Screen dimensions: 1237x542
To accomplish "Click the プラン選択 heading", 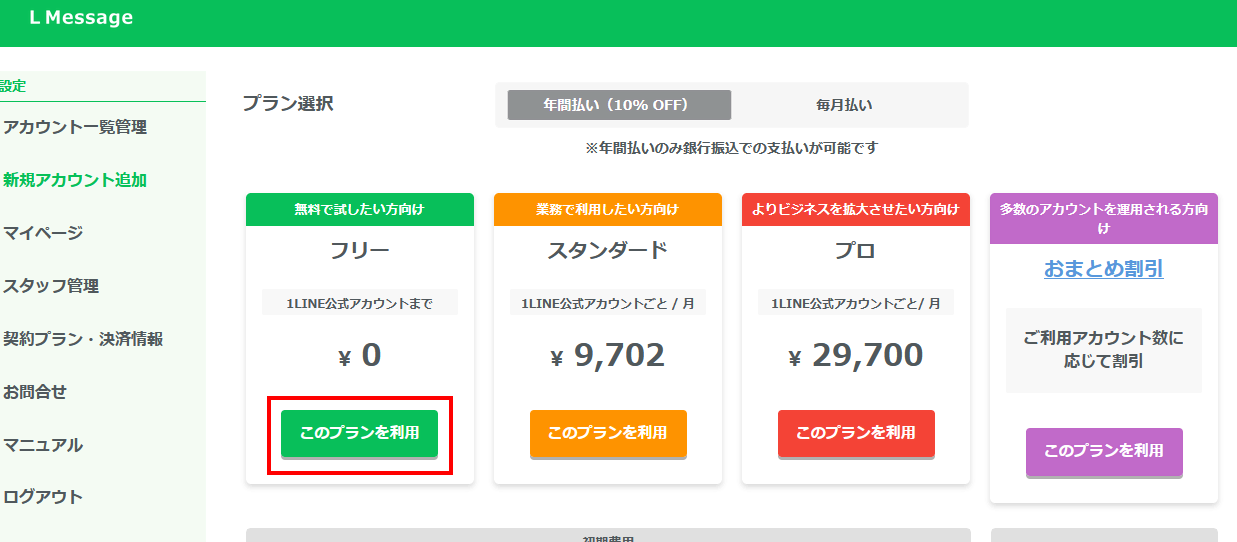I will 288,103.
